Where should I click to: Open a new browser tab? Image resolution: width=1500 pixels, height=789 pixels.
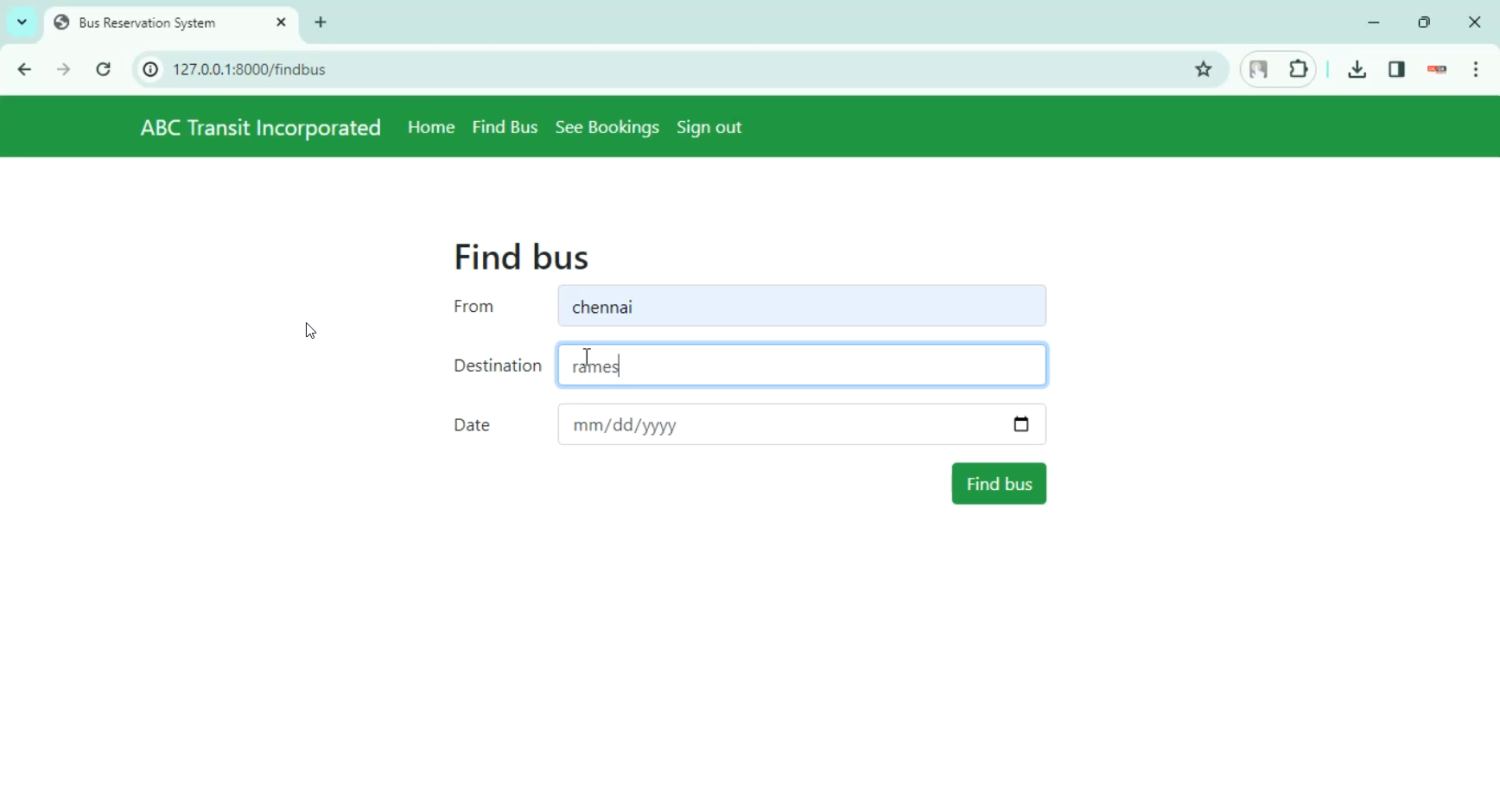coord(320,22)
